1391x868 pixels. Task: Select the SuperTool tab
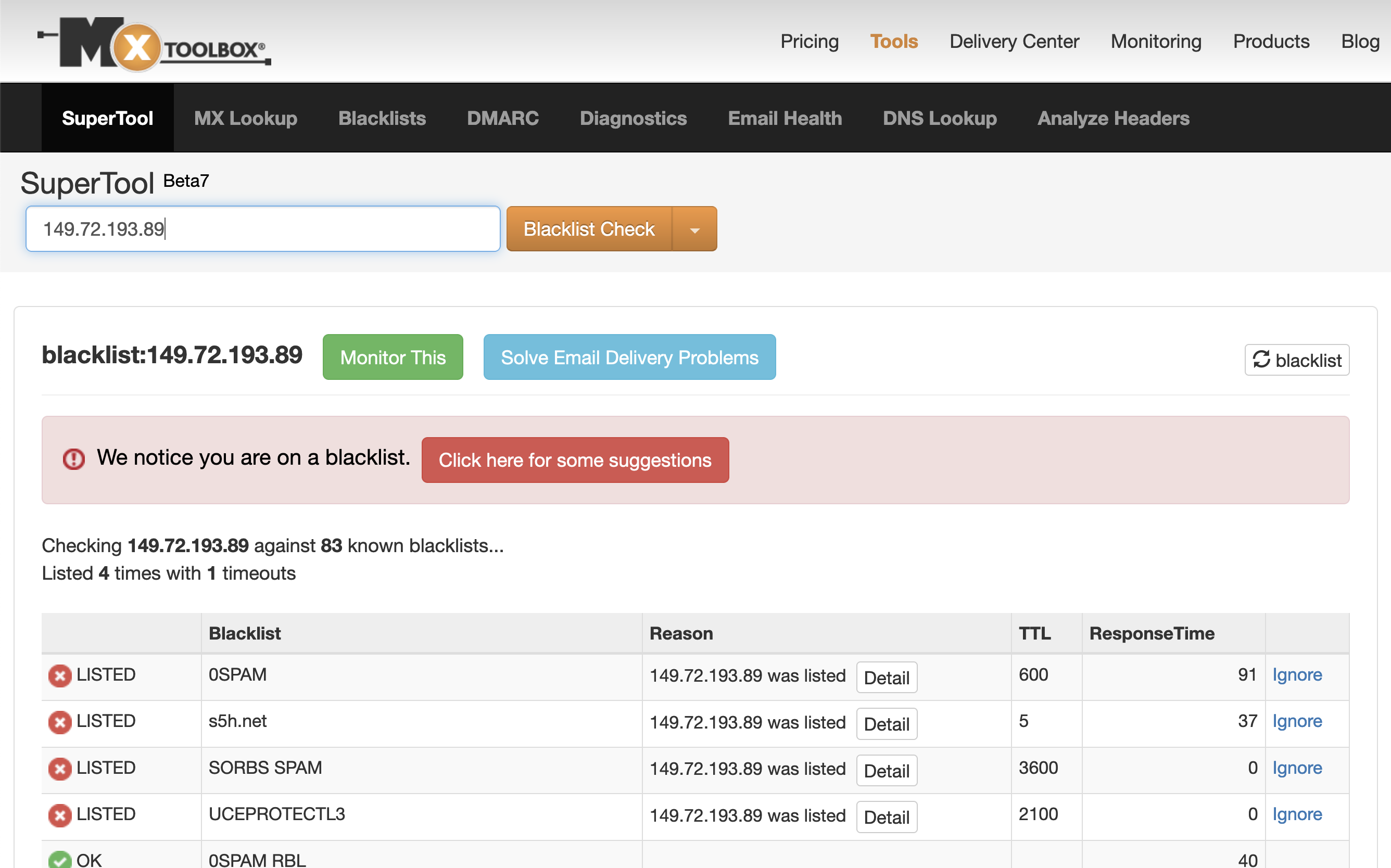click(x=107, y=118)
